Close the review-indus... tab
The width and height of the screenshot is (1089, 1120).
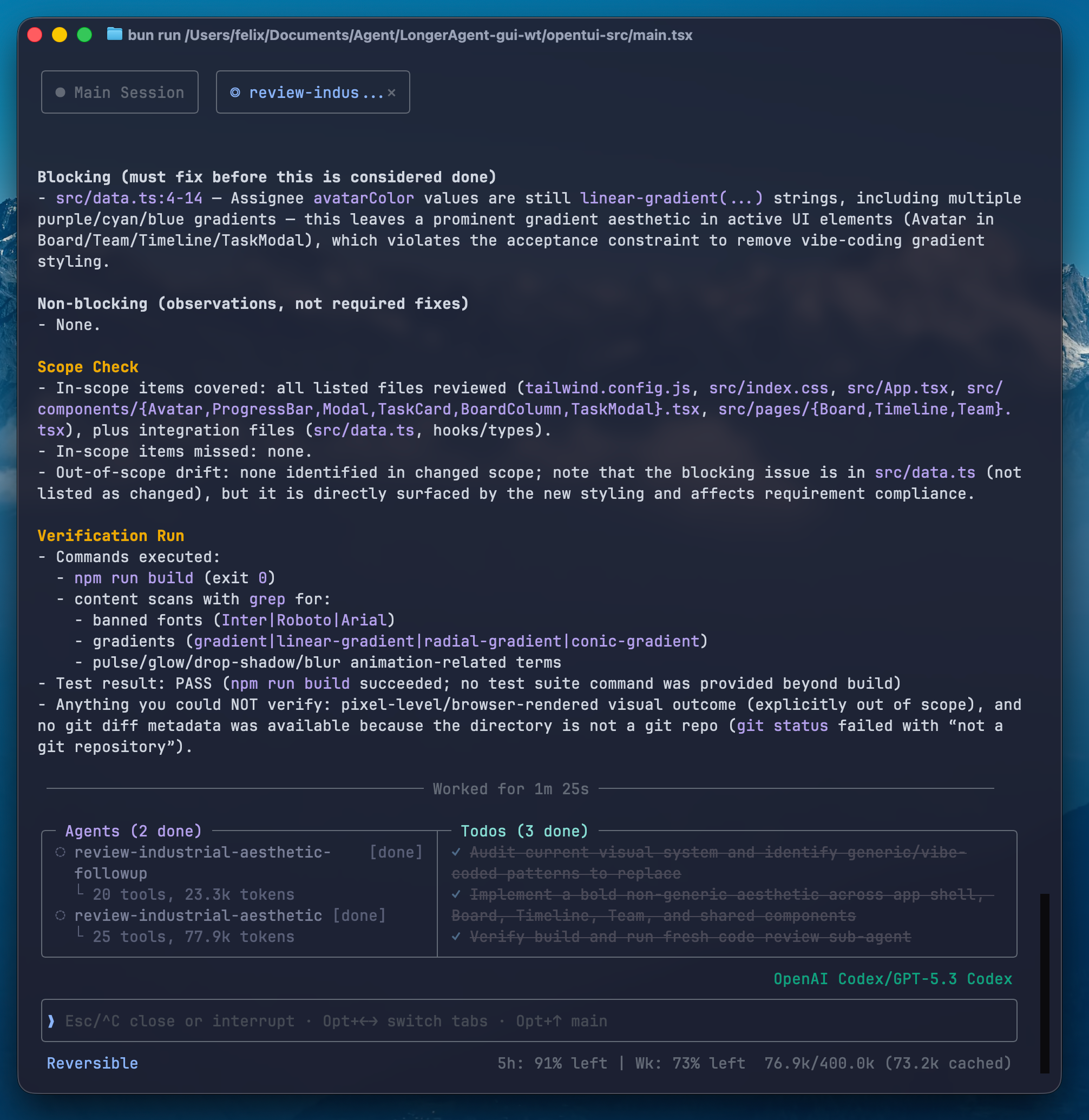[x=391, y=93]
